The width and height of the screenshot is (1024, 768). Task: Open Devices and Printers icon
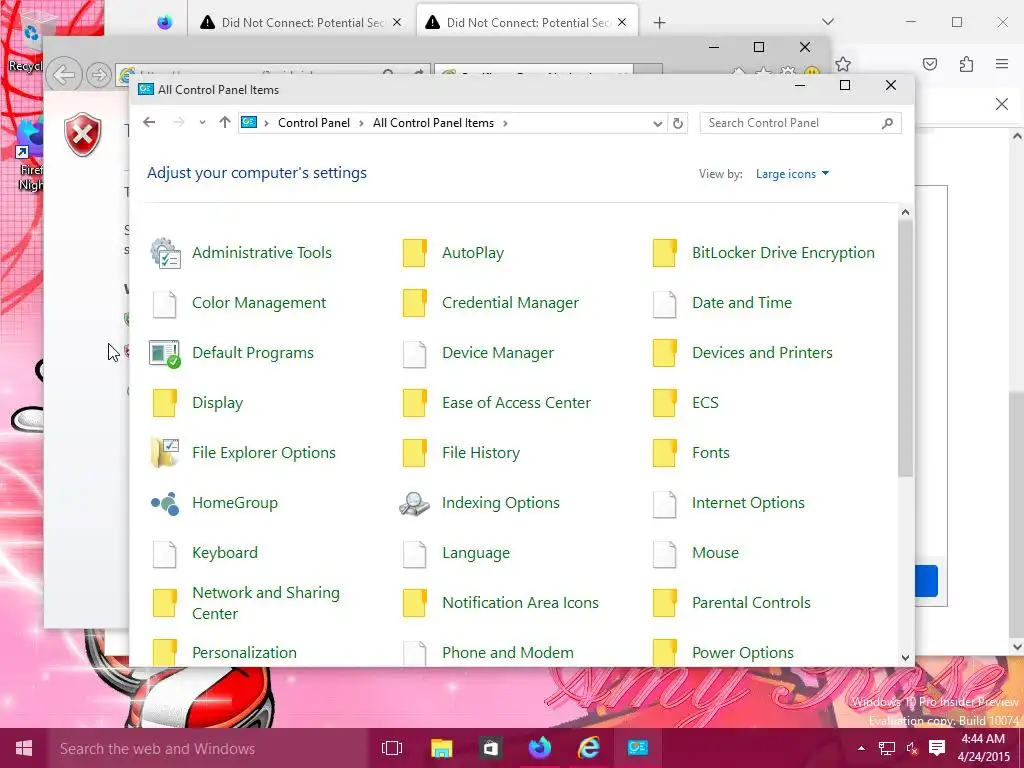point(665,353)
